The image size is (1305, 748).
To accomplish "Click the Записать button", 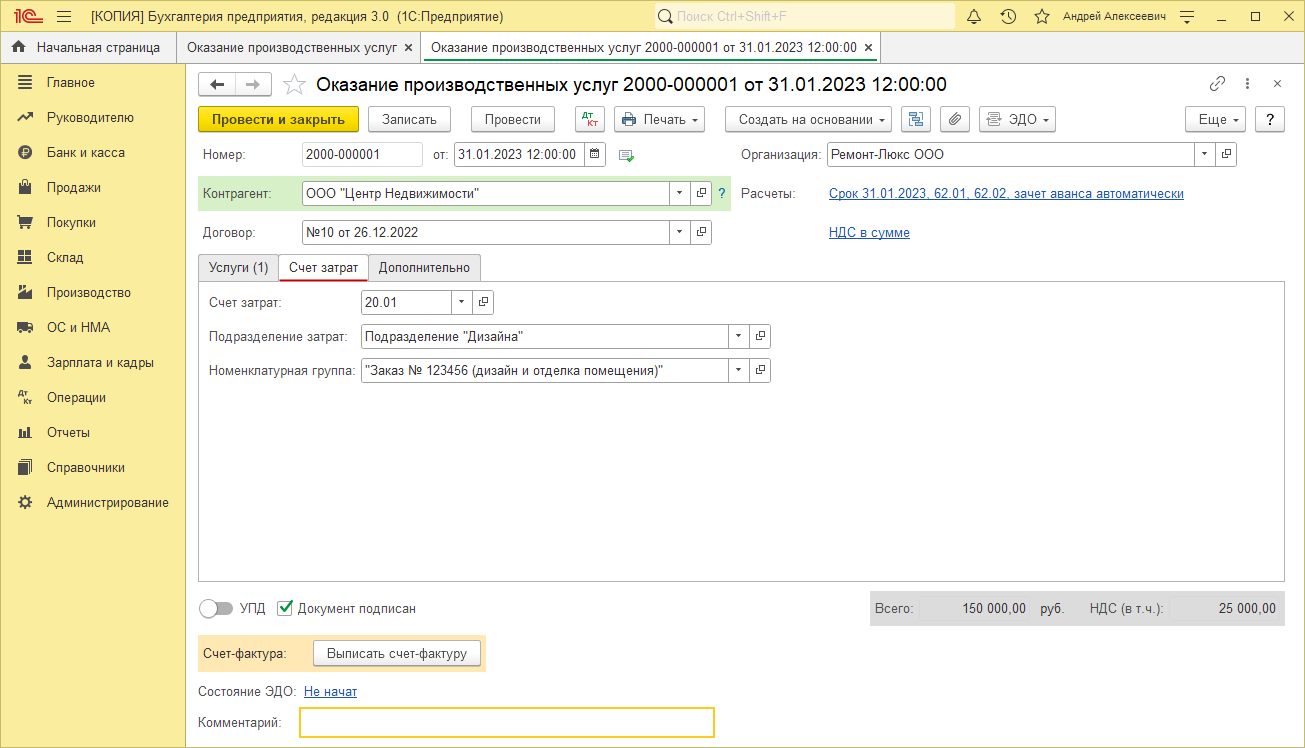I will pos(410,119).
